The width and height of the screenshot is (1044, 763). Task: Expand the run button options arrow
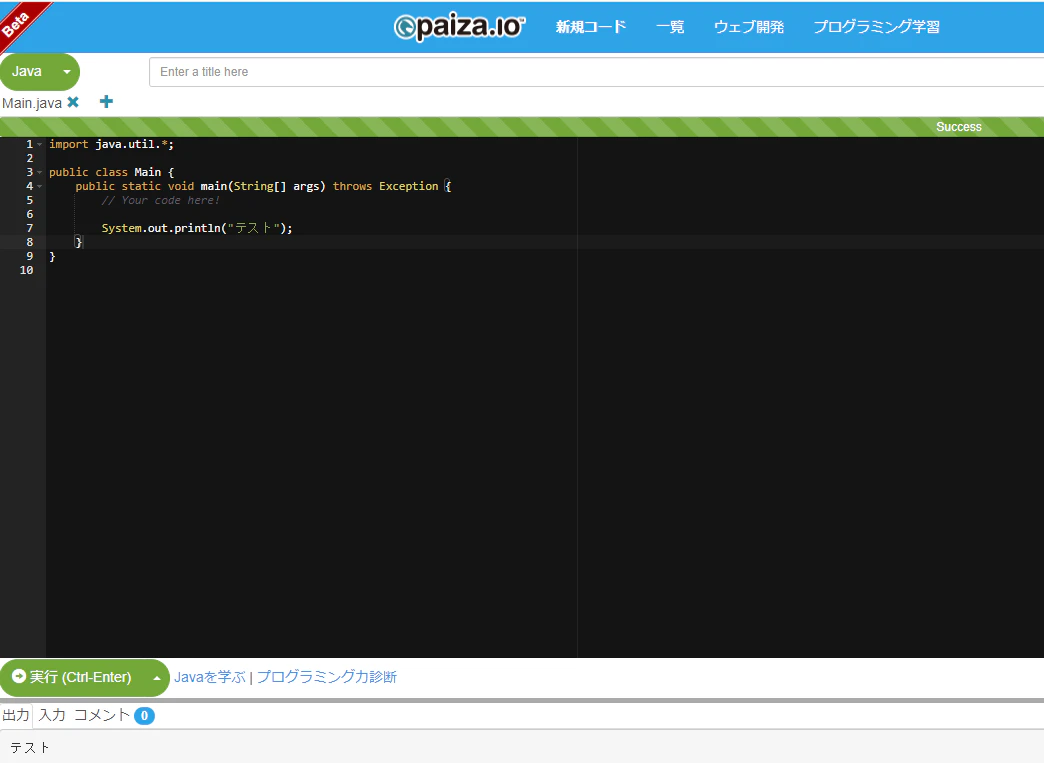157,677
